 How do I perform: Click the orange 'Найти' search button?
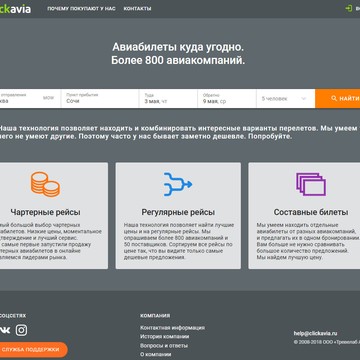338,99
